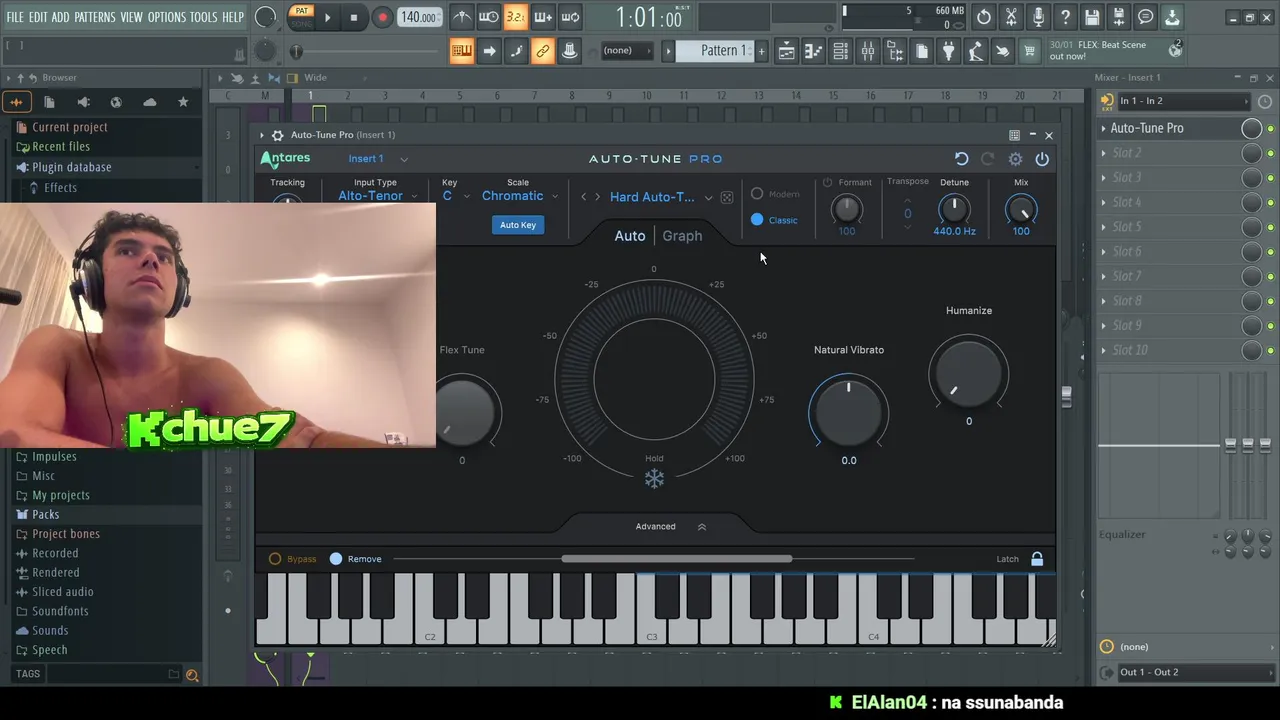This screenshot has height=720, width=1280.
Task: Open the plugin picker plug icon
Action: coord(949,51)
